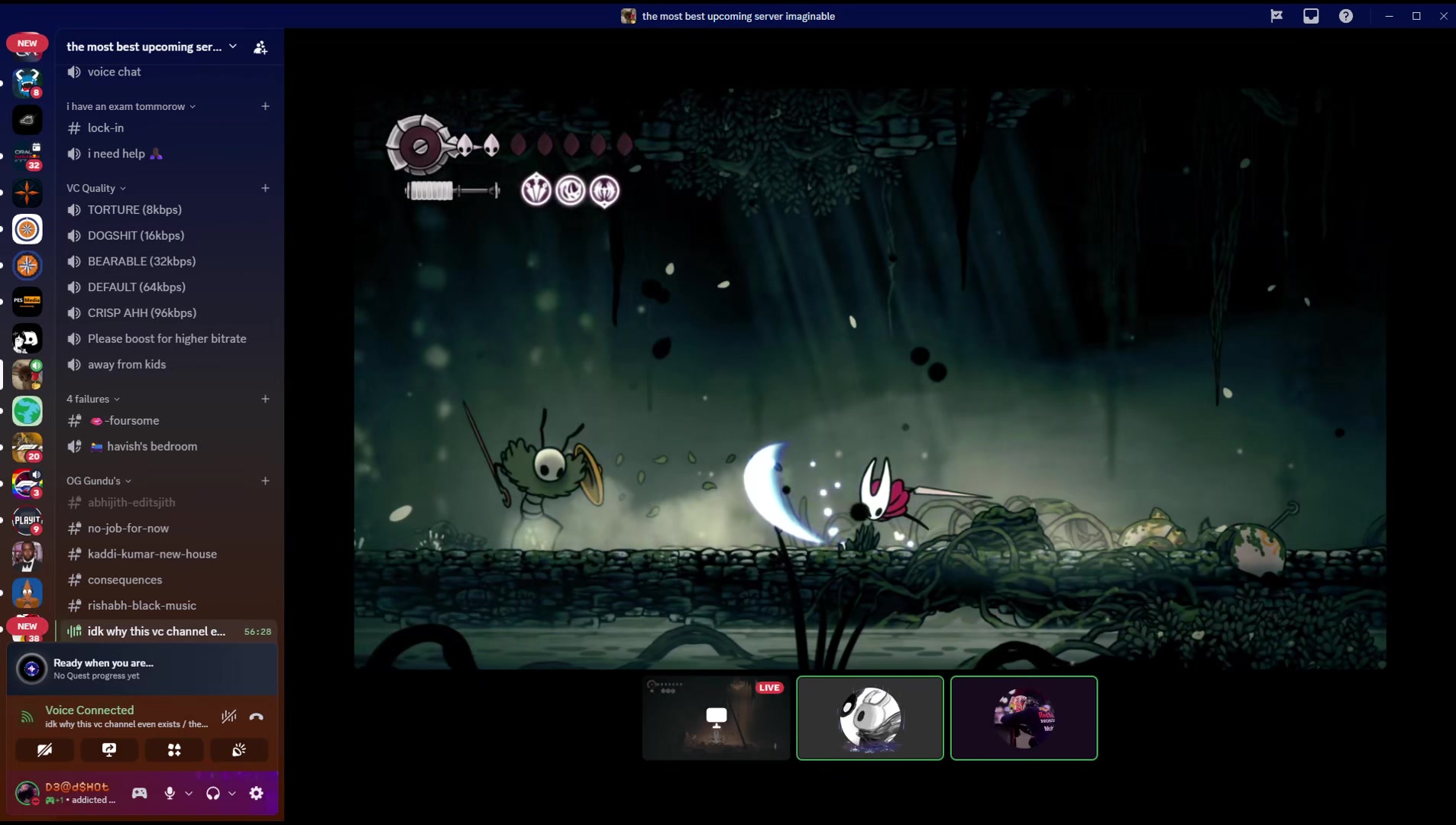
Task: Click the Voice Connected status text
Action: click(89, 710)
